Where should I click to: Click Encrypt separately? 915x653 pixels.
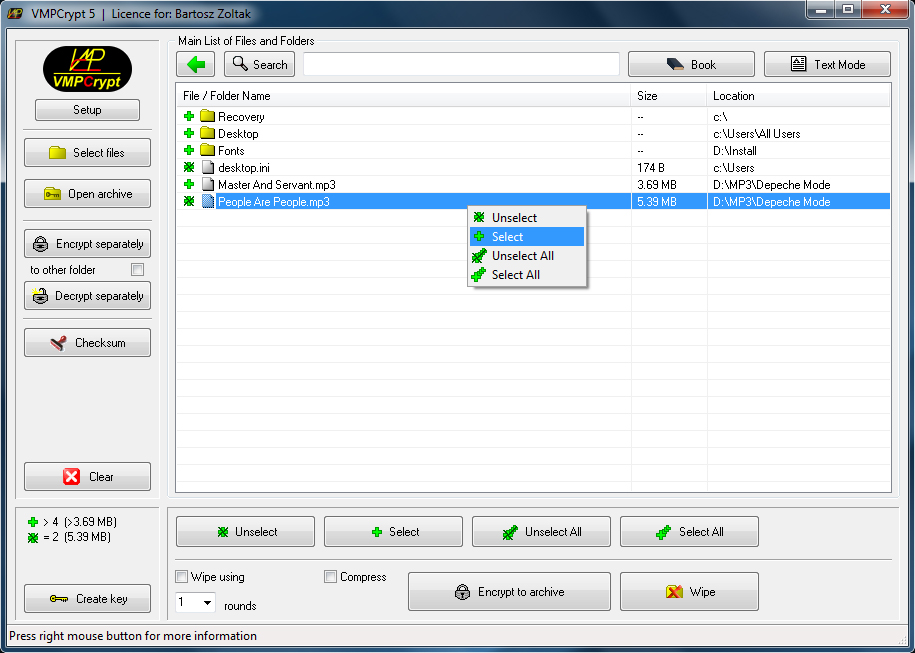(88, 244)
